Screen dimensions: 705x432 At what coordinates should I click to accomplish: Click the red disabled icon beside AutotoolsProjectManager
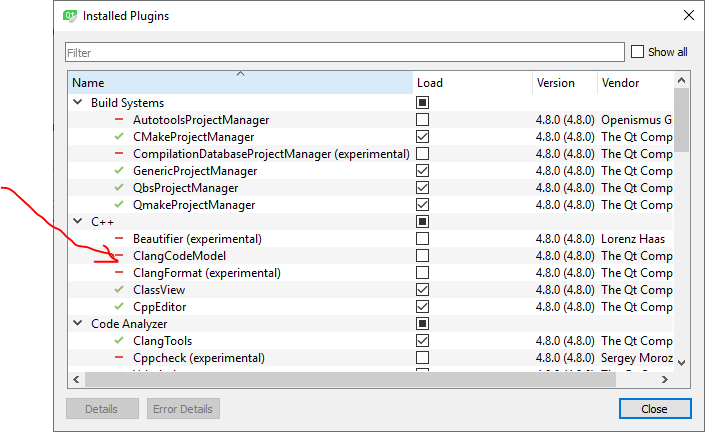pos(119,120)
